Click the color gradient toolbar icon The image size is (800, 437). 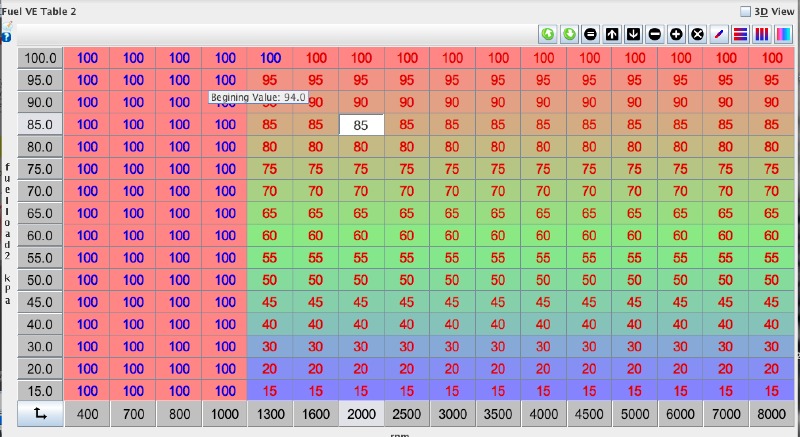[783, 34]
